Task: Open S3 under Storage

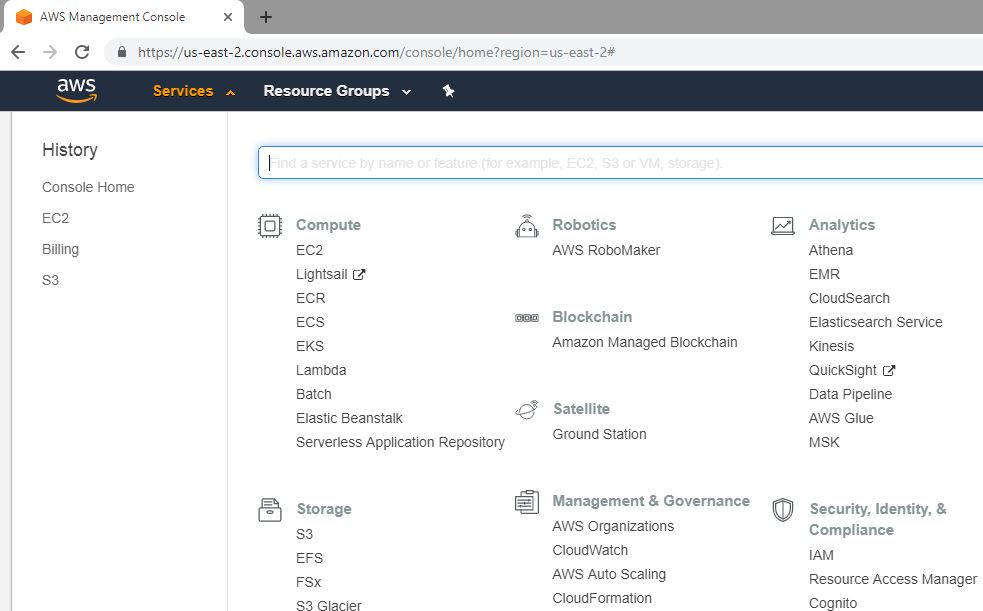Action: point(304,535)
